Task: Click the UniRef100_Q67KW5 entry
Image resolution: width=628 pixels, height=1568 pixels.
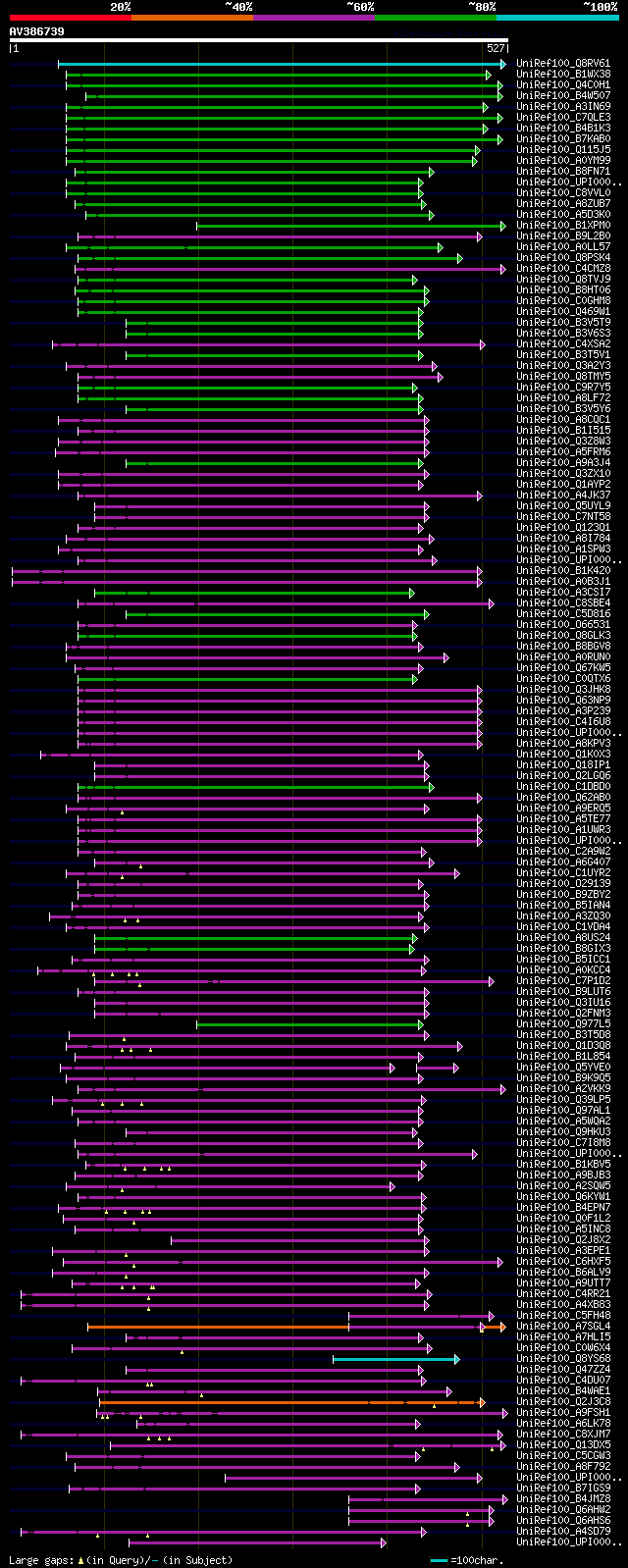Action: click(x=563, y=668)
